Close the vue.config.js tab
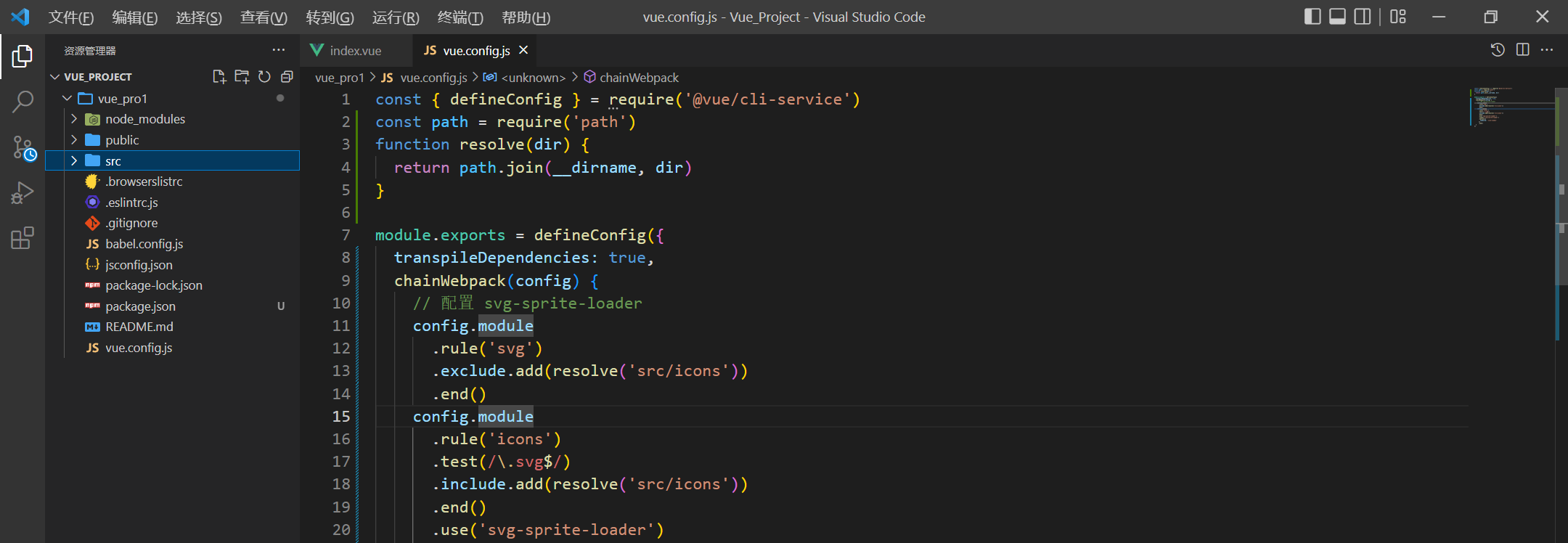This screenshot has height=543, width=1568. (523, 50)
